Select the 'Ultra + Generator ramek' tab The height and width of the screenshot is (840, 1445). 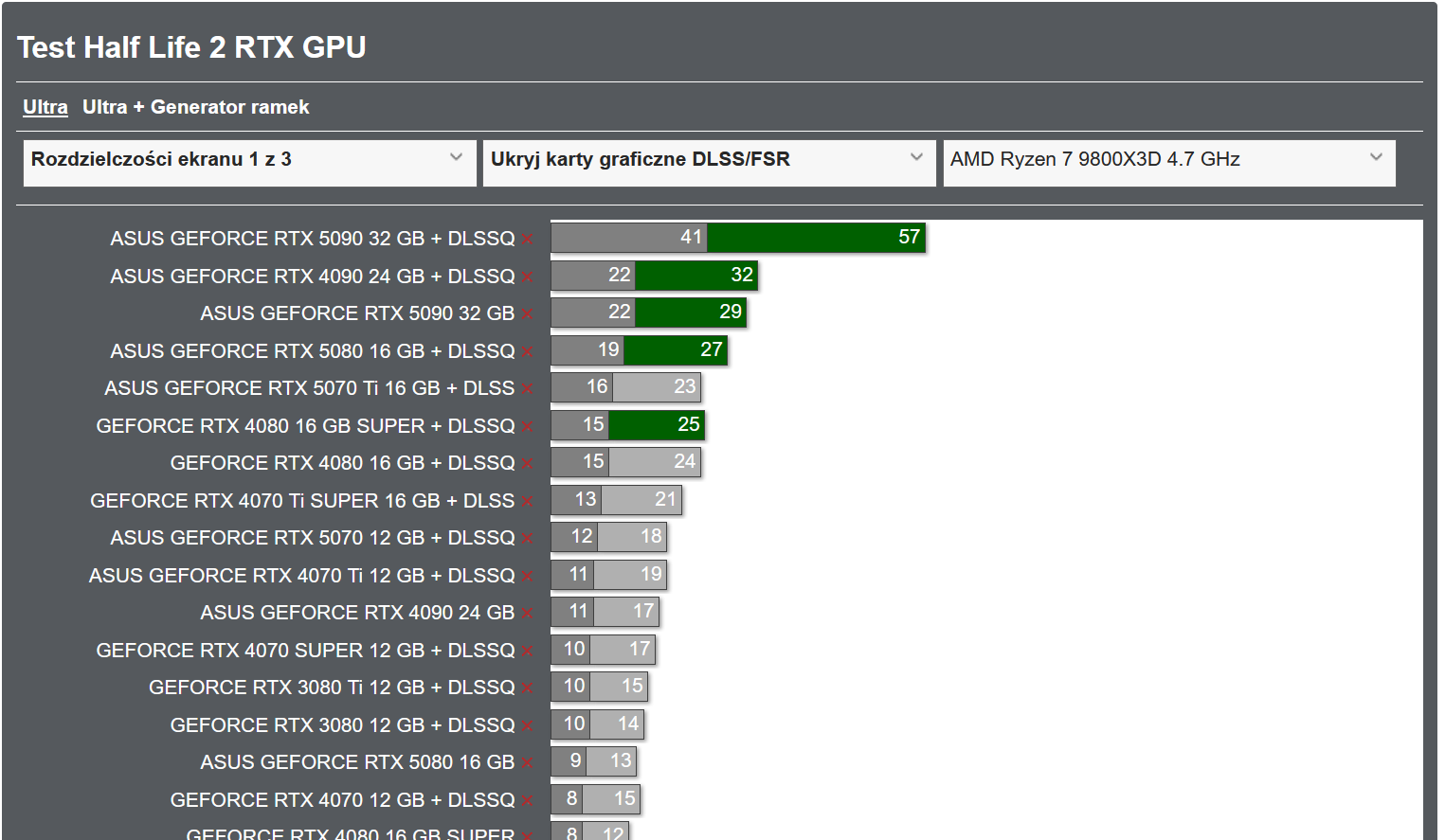[195, 107]
